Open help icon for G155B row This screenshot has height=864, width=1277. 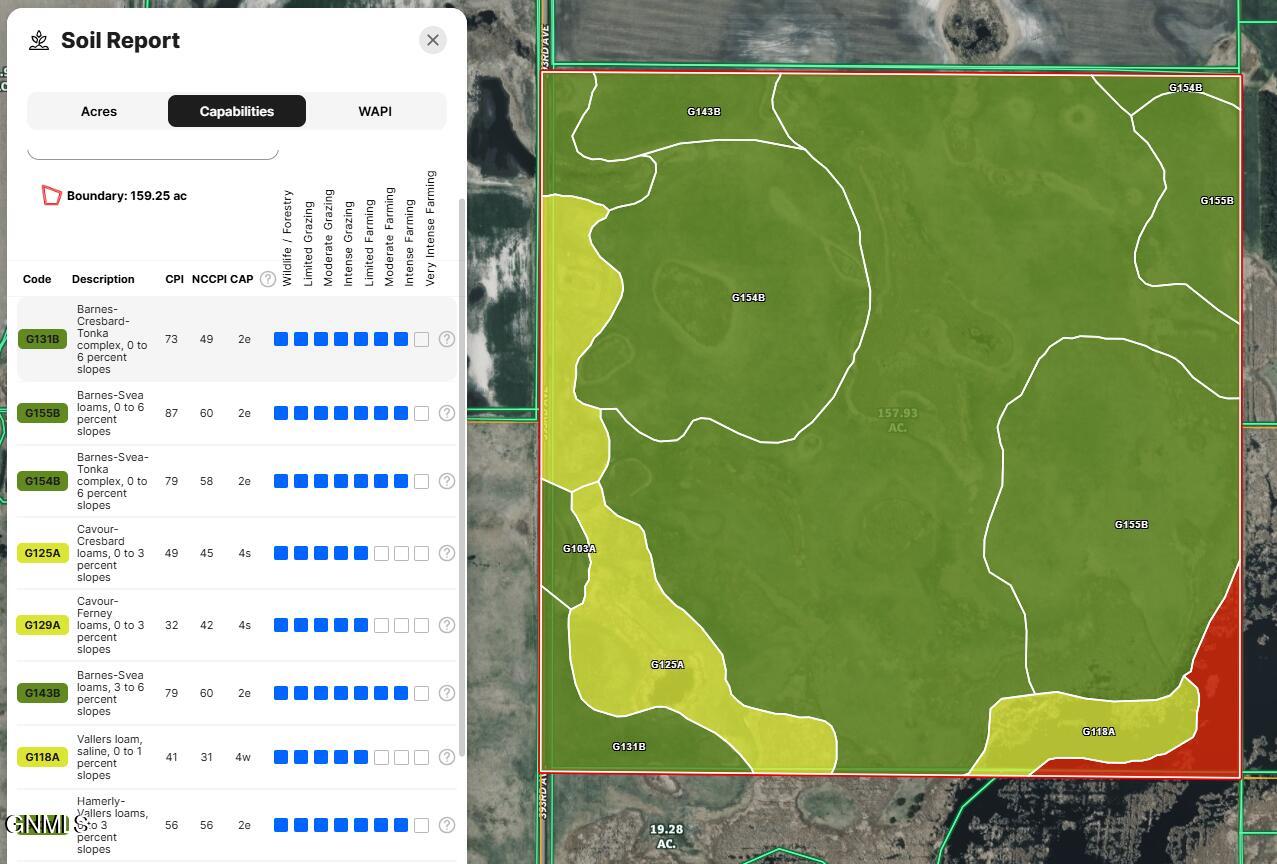click(447, 413)
